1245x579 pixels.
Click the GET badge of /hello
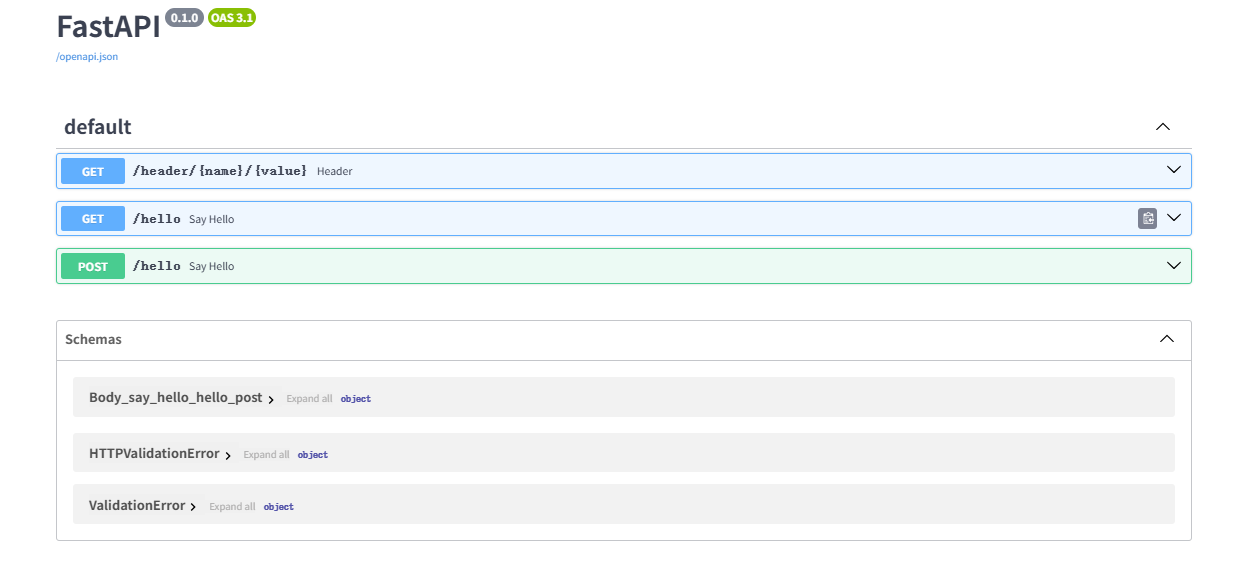click(x=93, y=219)
